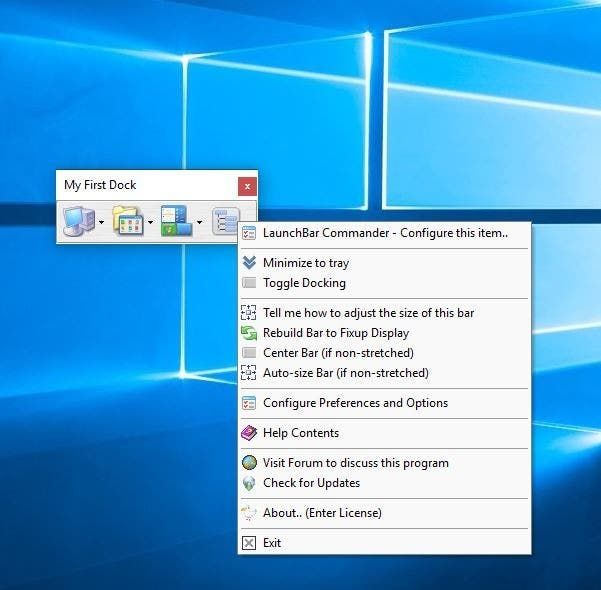The image size is (601, 590).
Task: Open the control panel dock icon
Action: click(176, 220)
